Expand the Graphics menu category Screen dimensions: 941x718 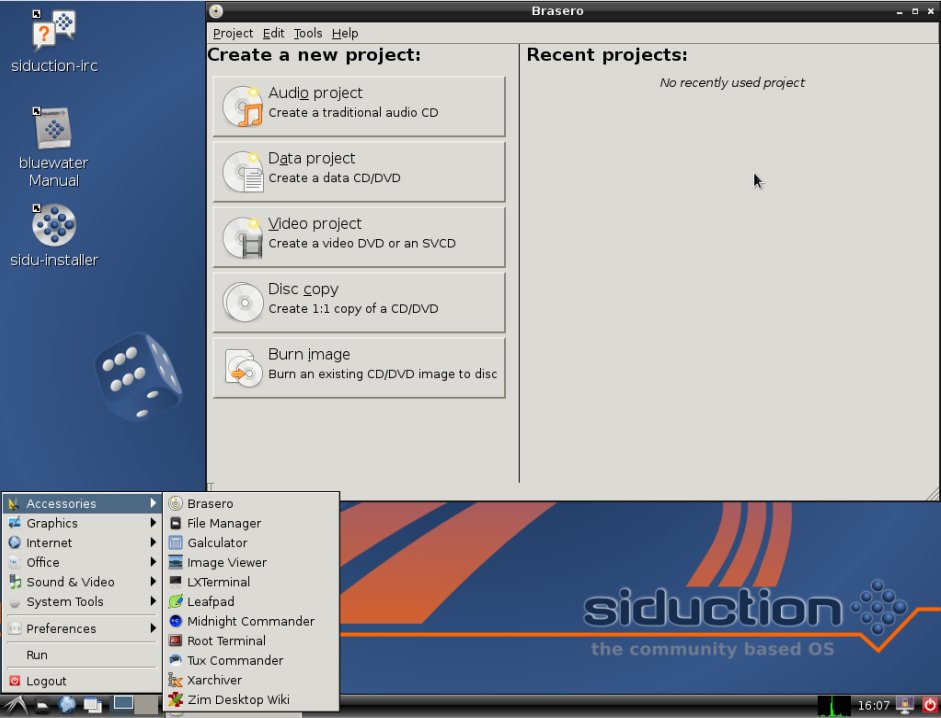pyautogui.click(x=83, y=523)
